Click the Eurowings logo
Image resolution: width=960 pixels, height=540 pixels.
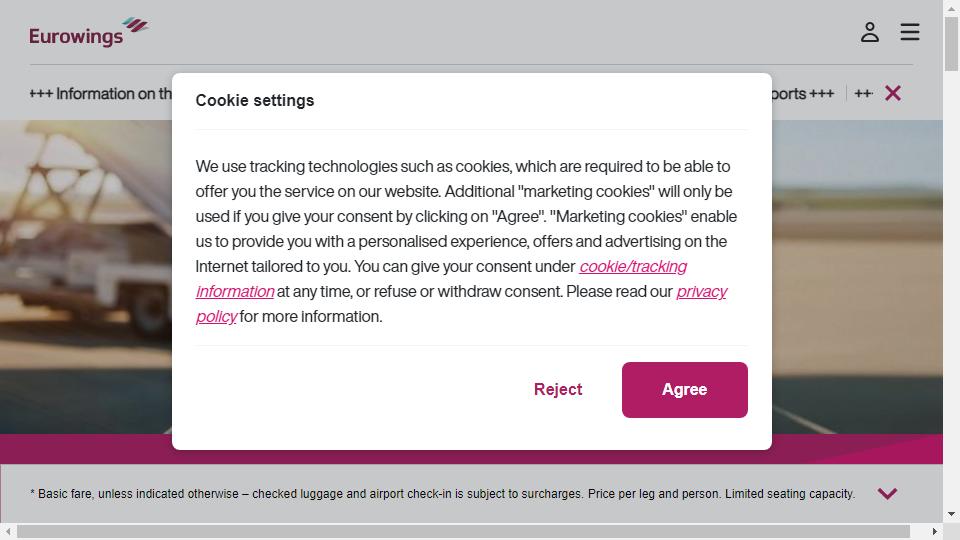click(x=89, y=32)
